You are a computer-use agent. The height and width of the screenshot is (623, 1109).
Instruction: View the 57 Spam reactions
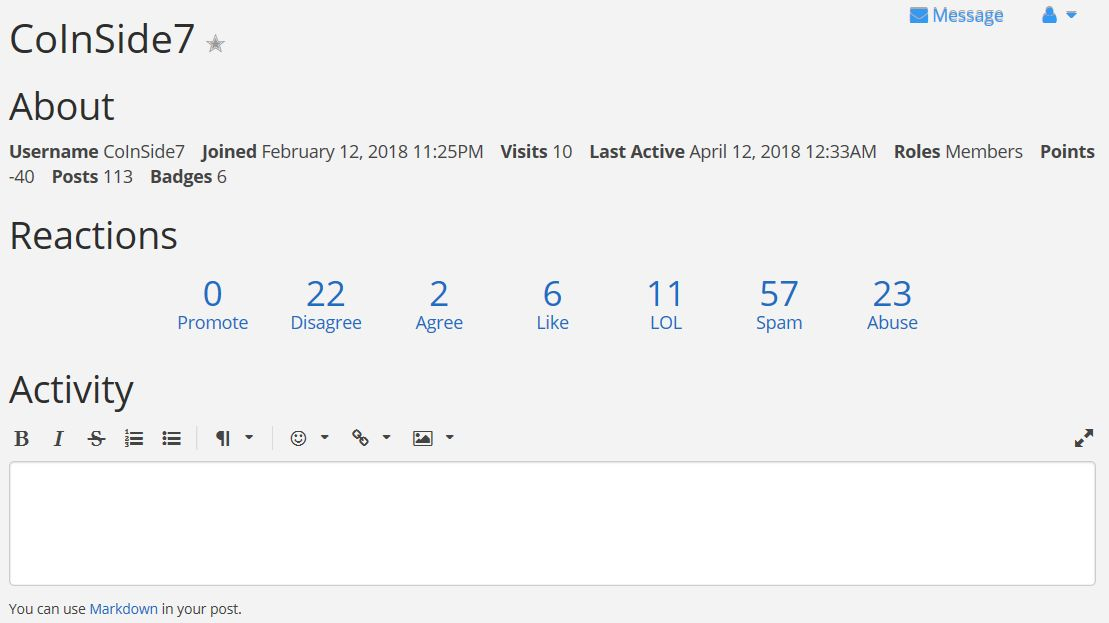coord(779,305)
